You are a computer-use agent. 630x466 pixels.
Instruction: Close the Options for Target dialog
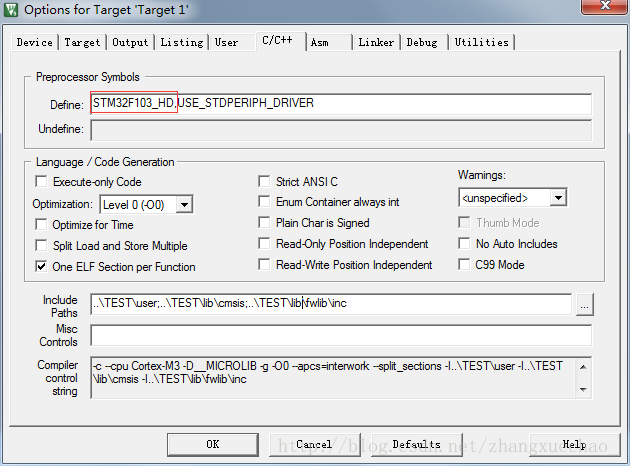point(602,12)
